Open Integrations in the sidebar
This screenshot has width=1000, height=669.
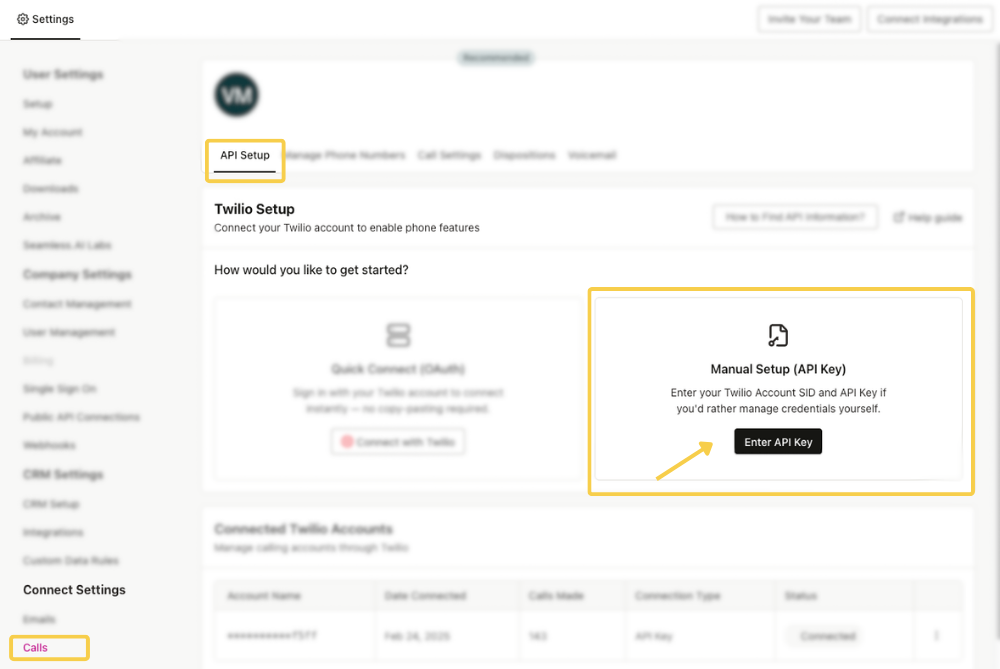point(53,532)
